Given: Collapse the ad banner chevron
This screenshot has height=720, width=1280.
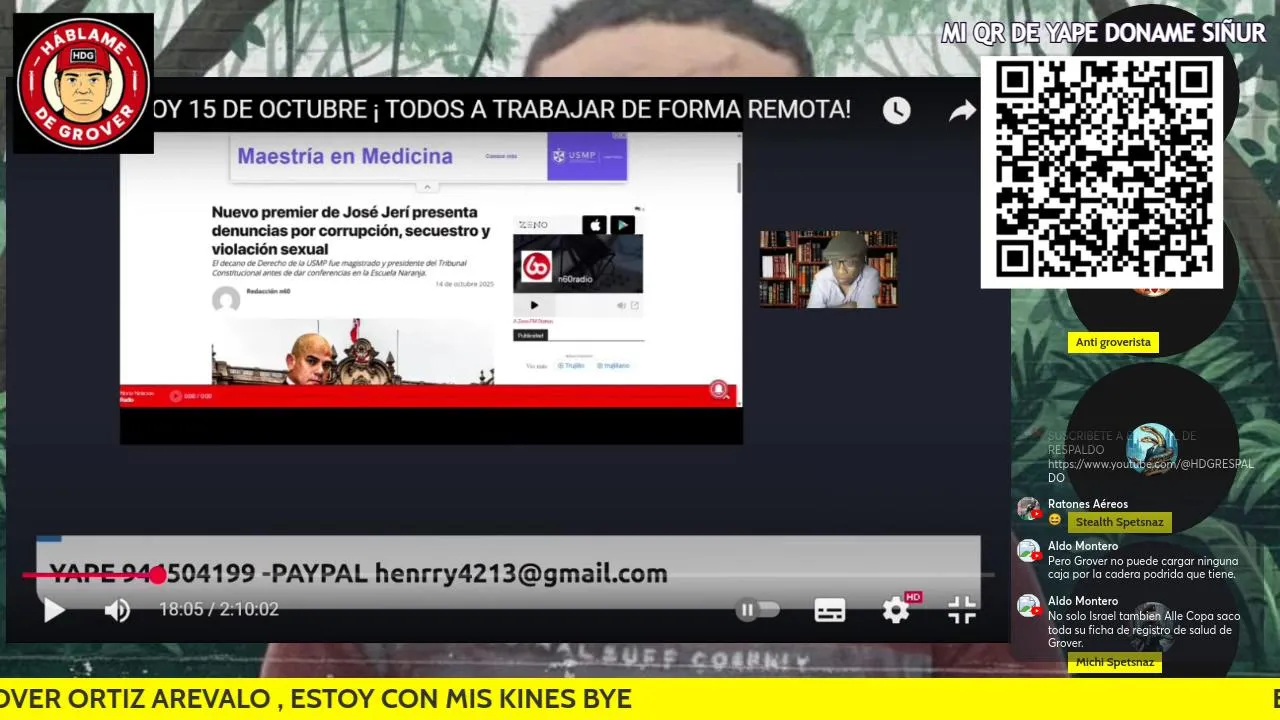Looking at the screenshot, I should (427, 187).
